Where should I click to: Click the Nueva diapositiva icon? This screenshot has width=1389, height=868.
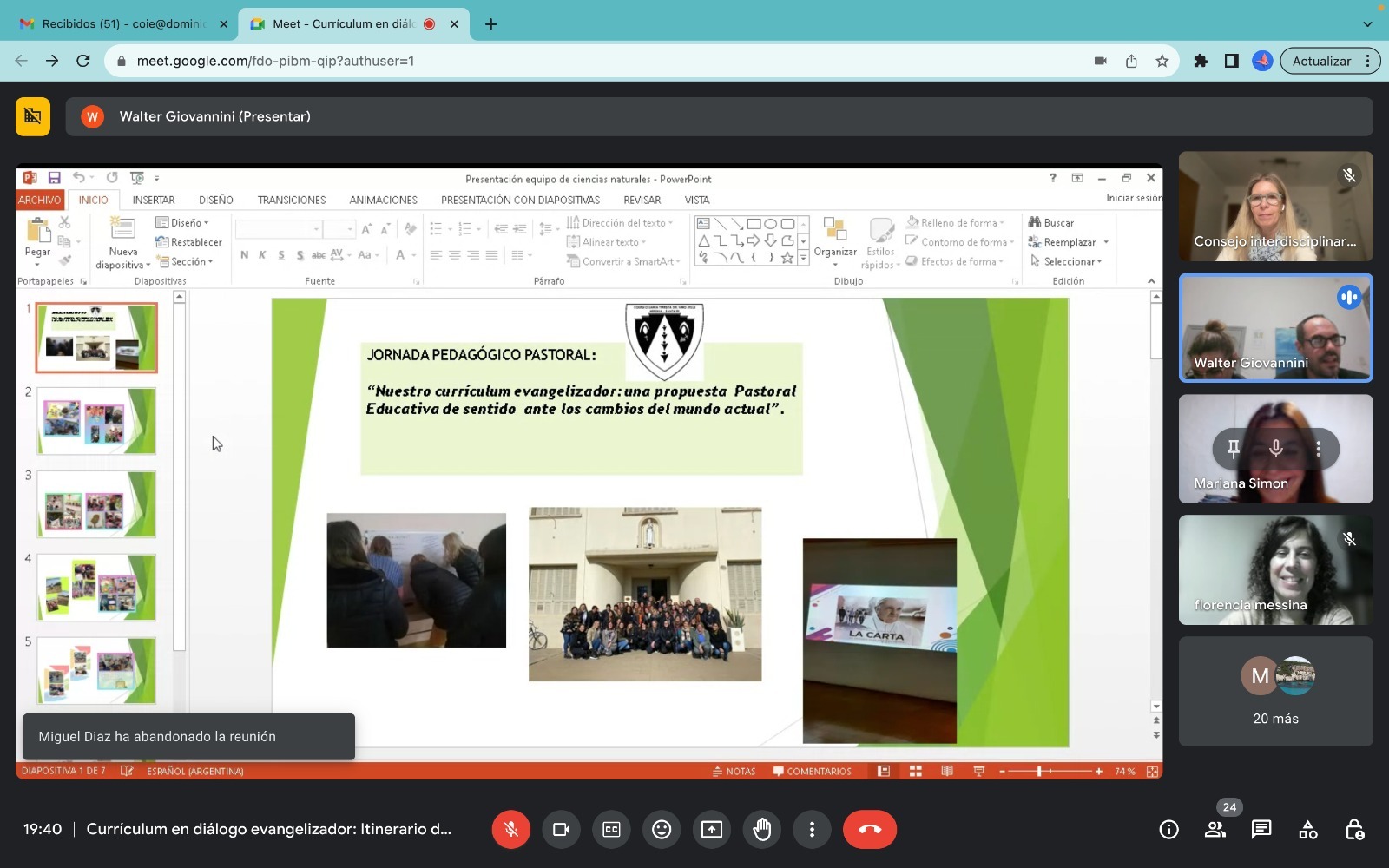click(122, 227)
